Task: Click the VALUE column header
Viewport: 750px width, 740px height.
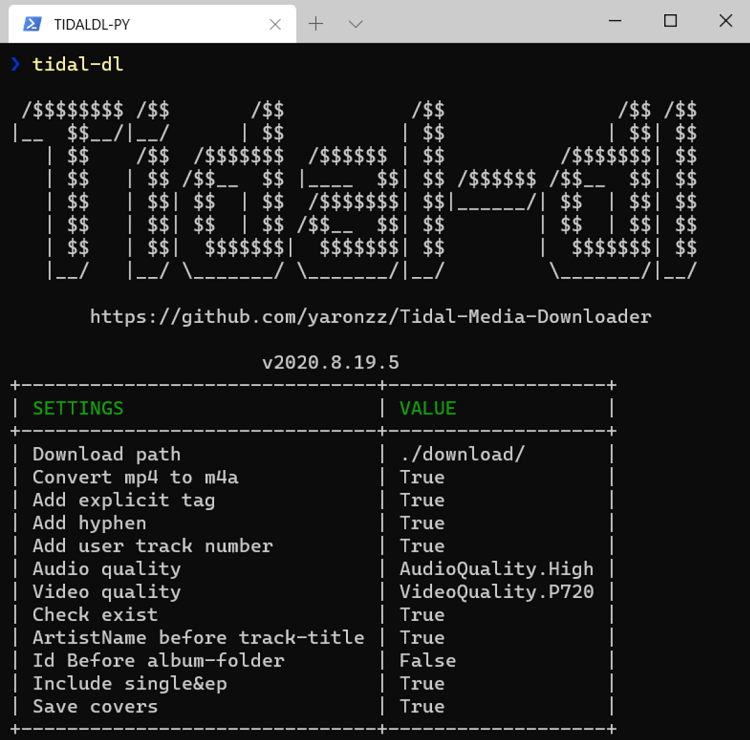Action: point(428,408)
